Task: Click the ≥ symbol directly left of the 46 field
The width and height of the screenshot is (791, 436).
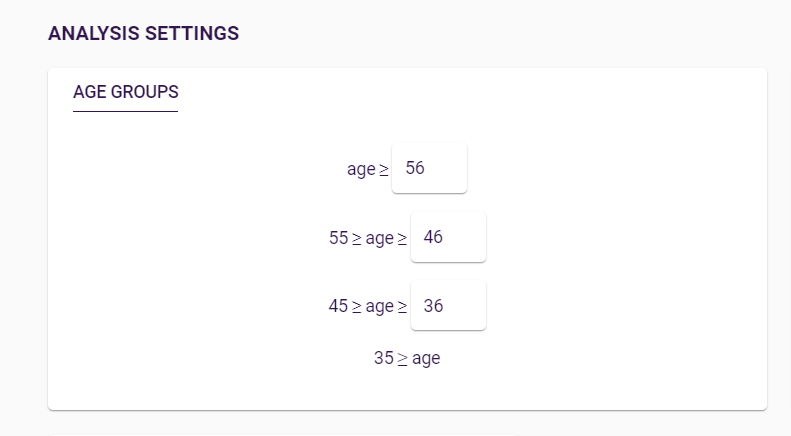Action: coord(402,239)
